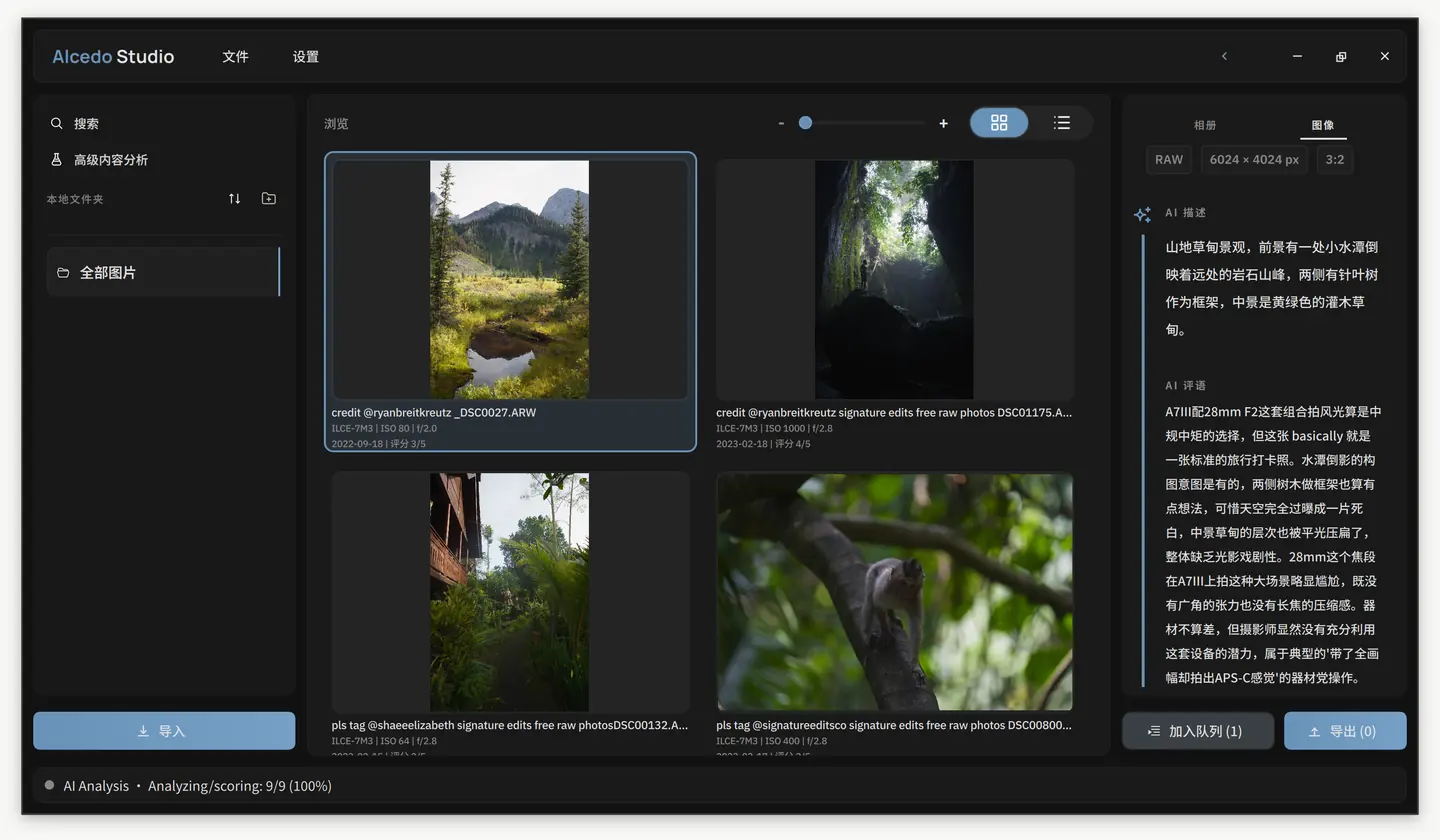
Task: Select 全部图片 in the folder list
Action: pos(163,273)
